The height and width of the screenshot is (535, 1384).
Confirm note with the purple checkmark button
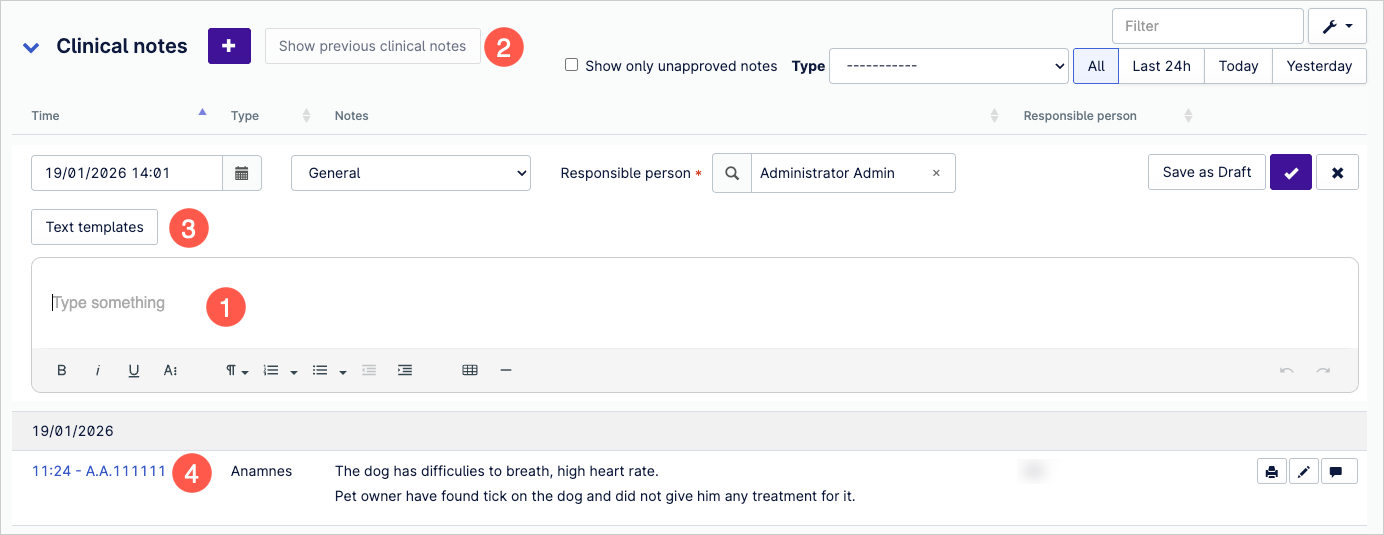[x=1291, y=173]
